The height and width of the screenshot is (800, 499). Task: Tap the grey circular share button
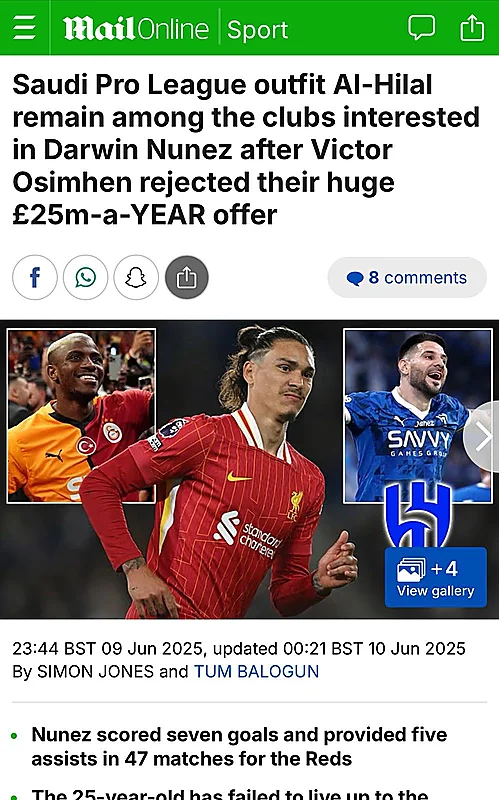[187, 278]
